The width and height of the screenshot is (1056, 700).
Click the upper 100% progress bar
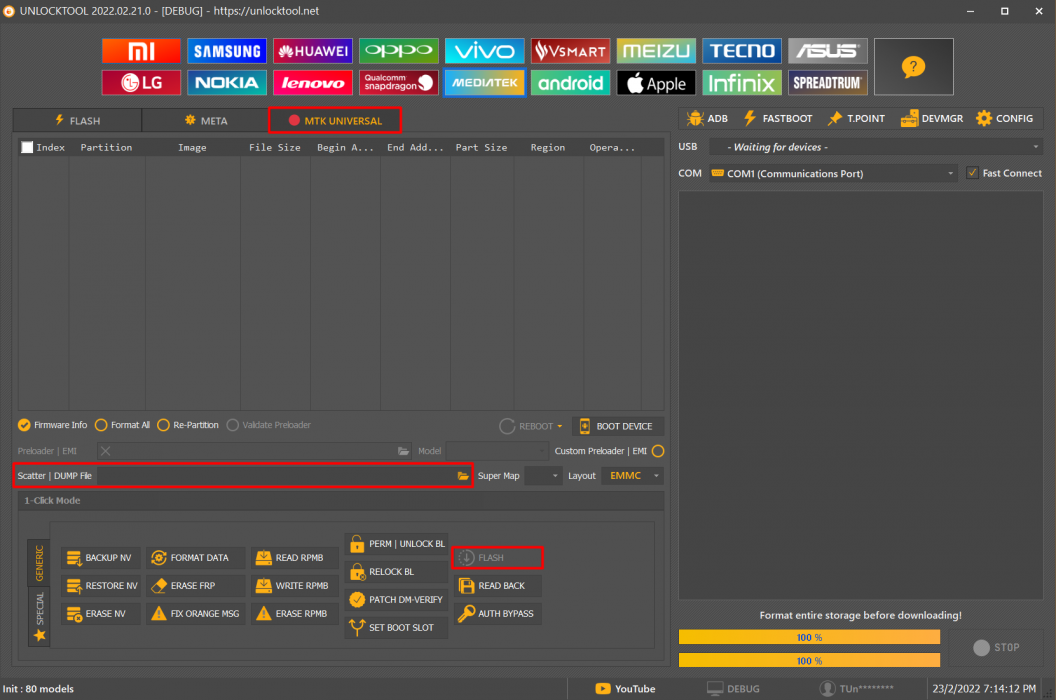click(809, 637)
